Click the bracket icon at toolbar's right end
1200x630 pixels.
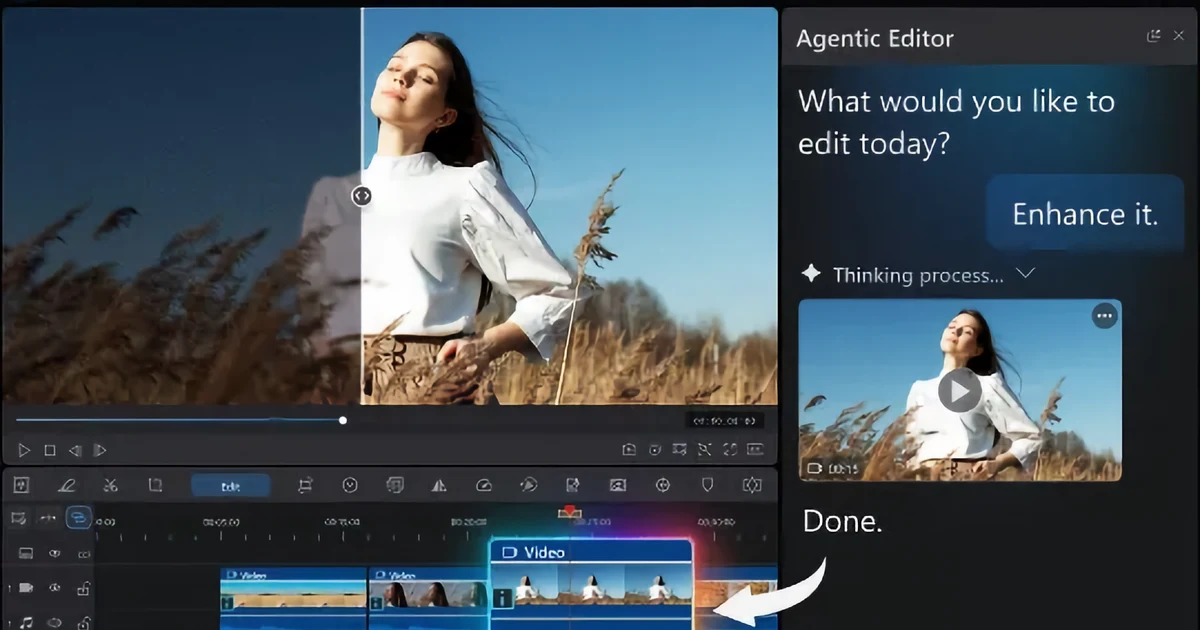pyautogui.click(x=752, y=486)
